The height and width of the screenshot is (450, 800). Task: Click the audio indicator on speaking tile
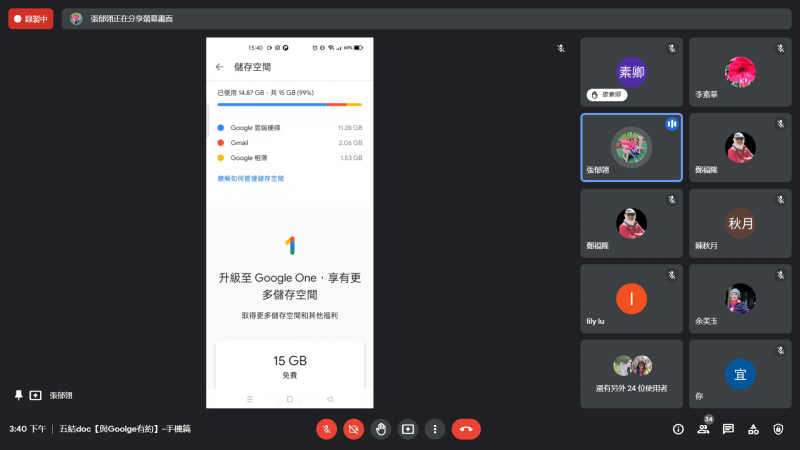(x=671, y=123)
